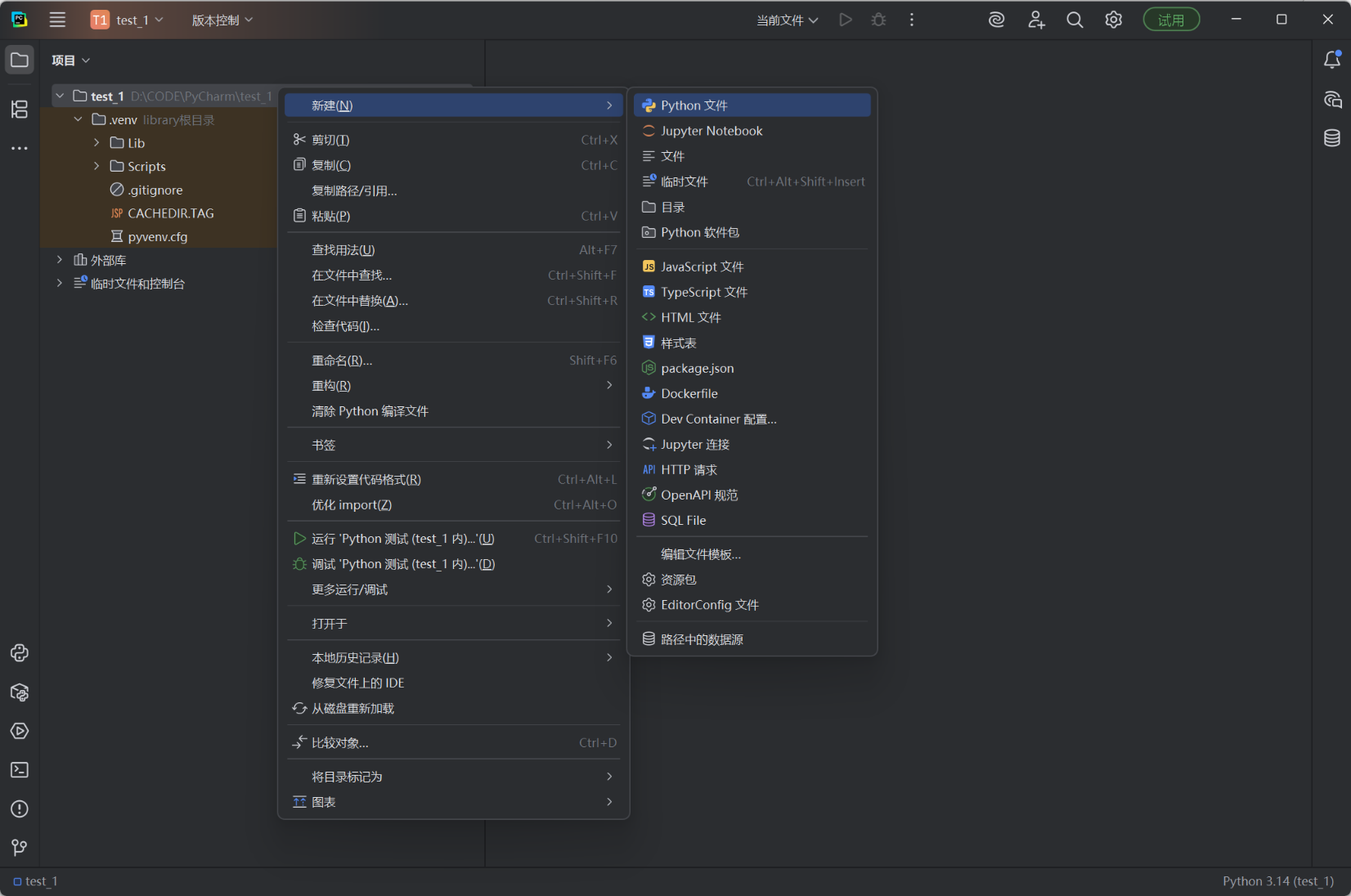Open the Project tool window folder icon

(20, 60)
